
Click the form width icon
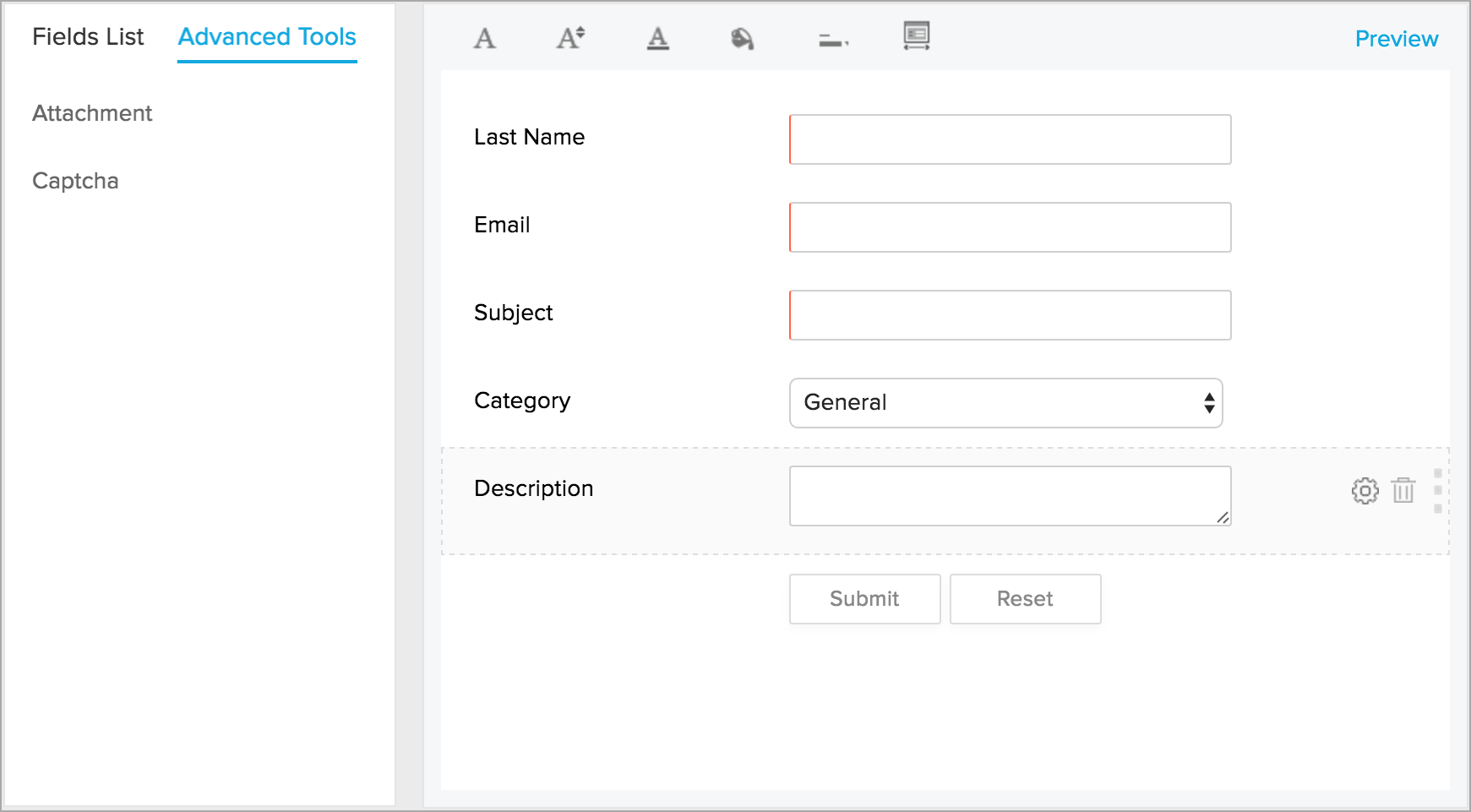(x=916, y=36)
